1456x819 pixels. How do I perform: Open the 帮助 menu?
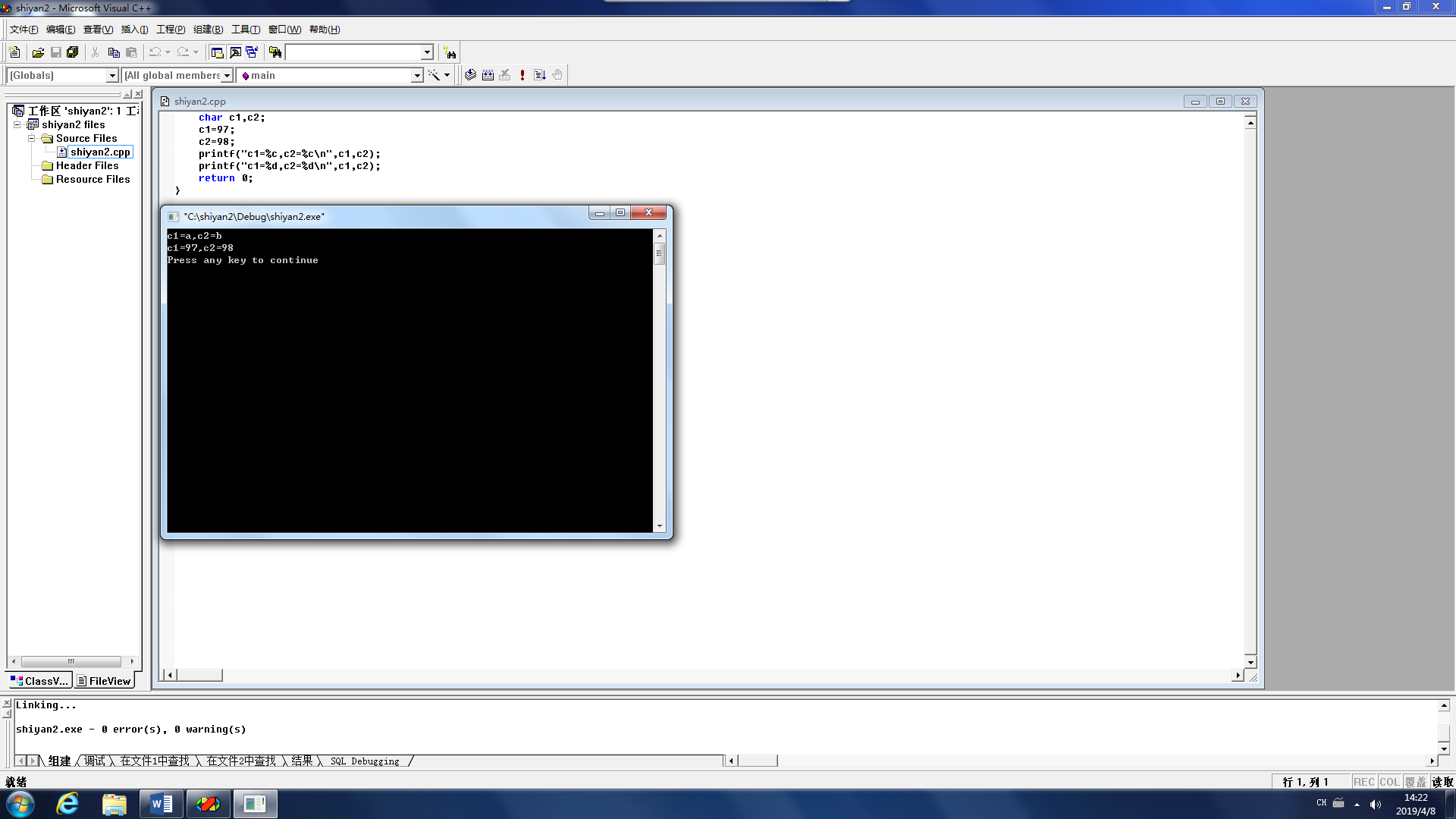325,30
